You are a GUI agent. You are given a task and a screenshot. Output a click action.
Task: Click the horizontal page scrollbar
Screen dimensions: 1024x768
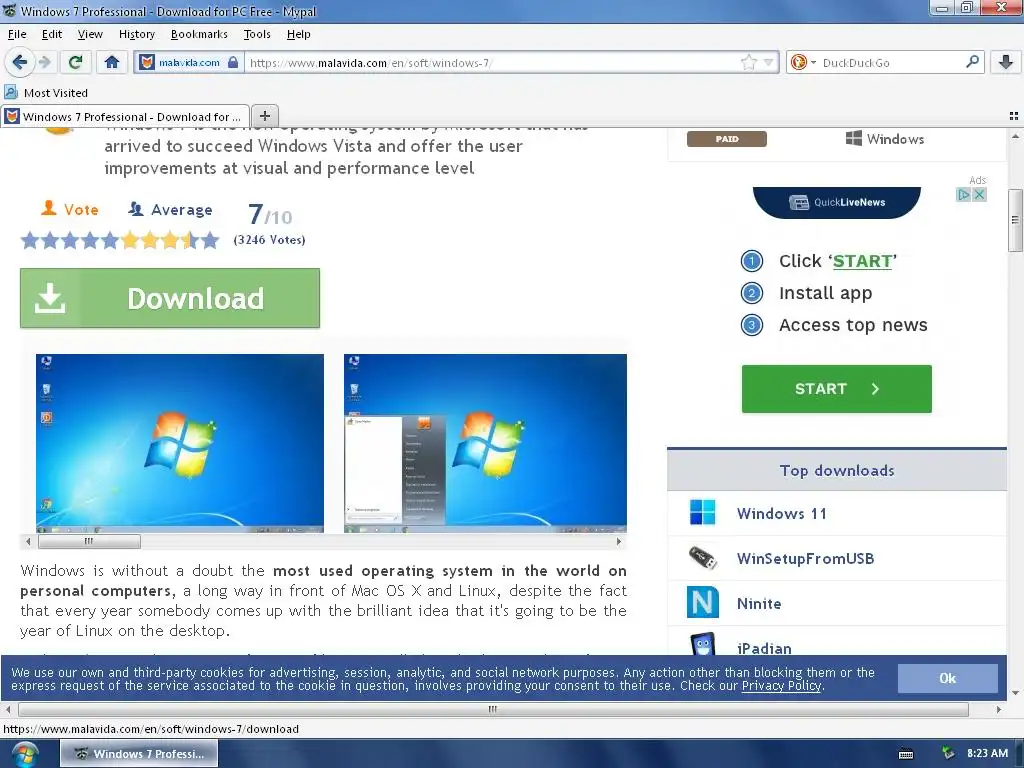click(493, 709)
